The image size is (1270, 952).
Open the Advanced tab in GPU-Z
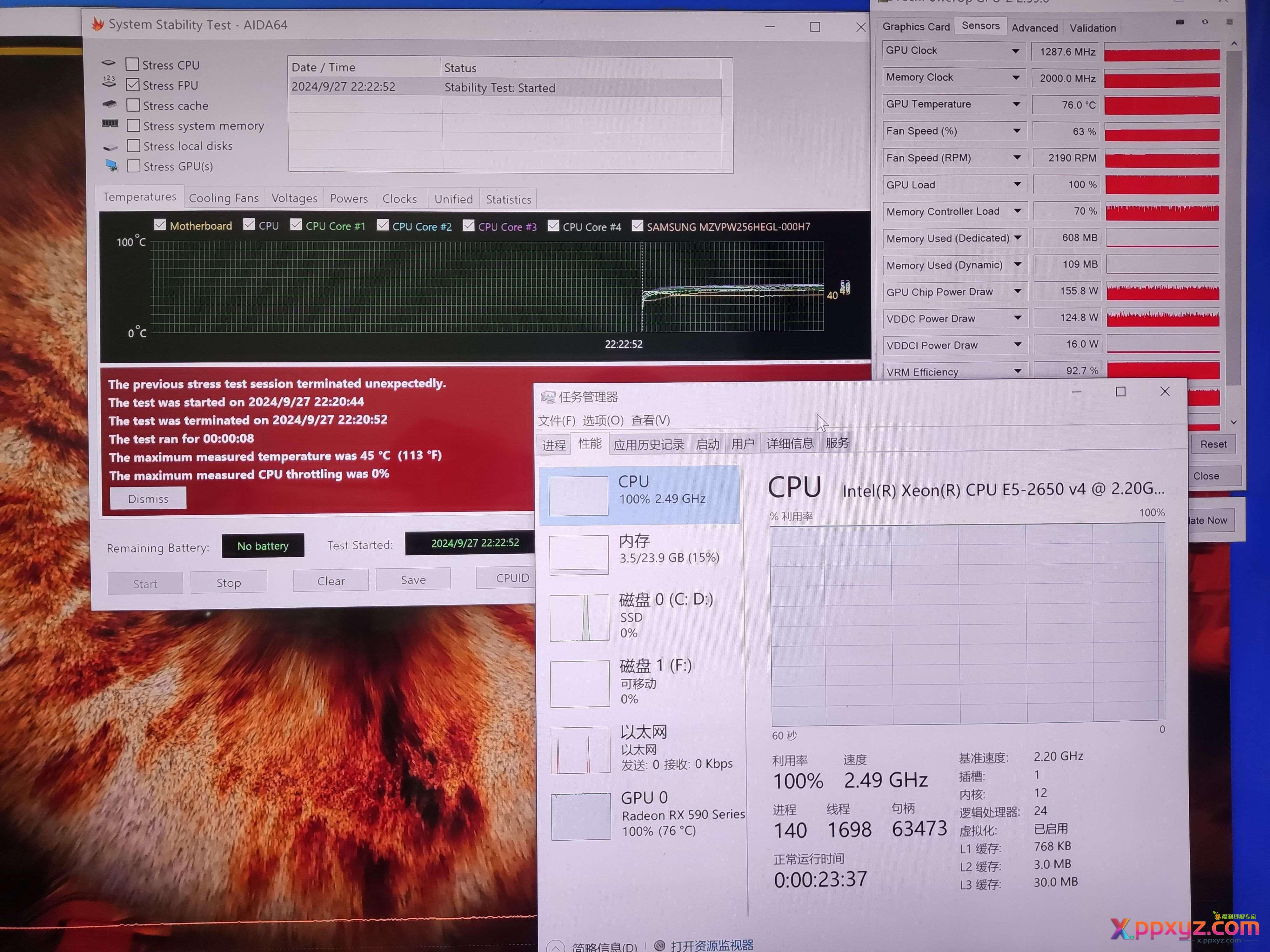(x=1035, y=28)
